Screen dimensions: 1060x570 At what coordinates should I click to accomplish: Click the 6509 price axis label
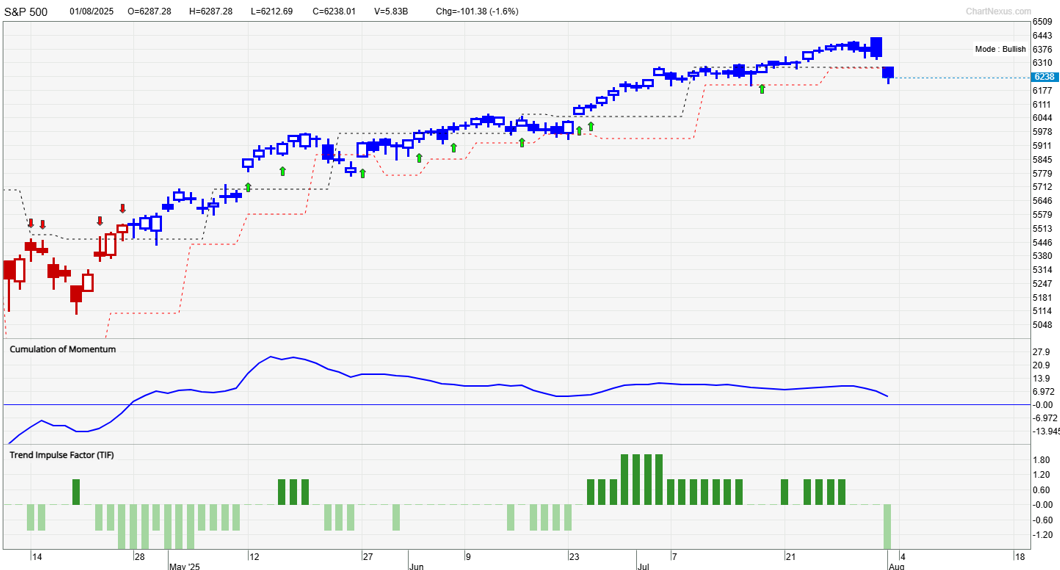pyautogui.click(x=1042, y=22)
